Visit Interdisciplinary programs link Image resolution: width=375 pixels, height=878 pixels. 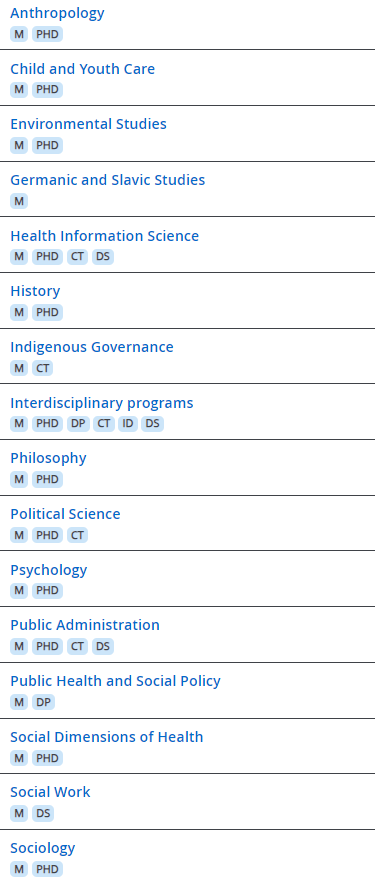pyautogui.click(x=102, y=403)
